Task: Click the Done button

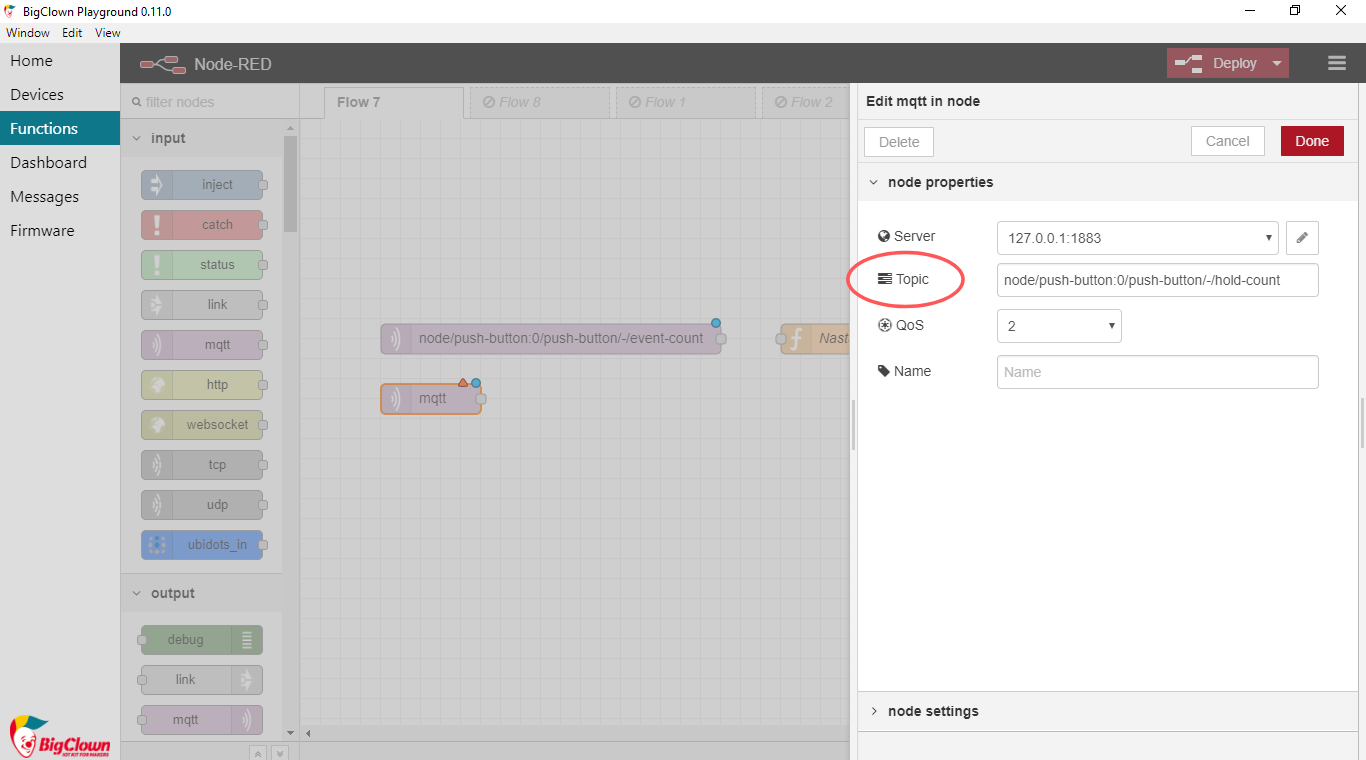Action: tap(1312, 141)
